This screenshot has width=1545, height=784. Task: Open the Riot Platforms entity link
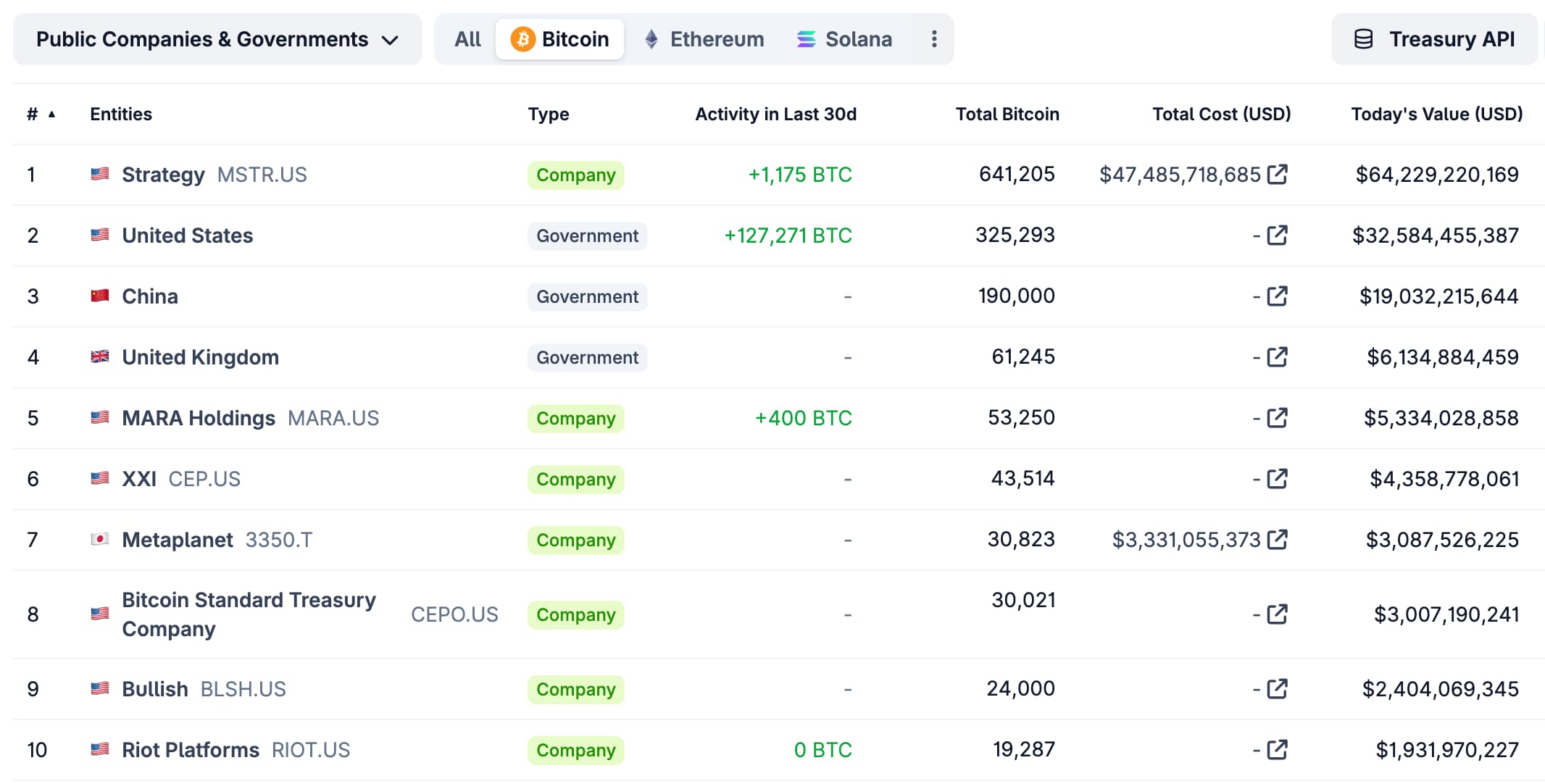pyautogui.click(x=191, y=750)
